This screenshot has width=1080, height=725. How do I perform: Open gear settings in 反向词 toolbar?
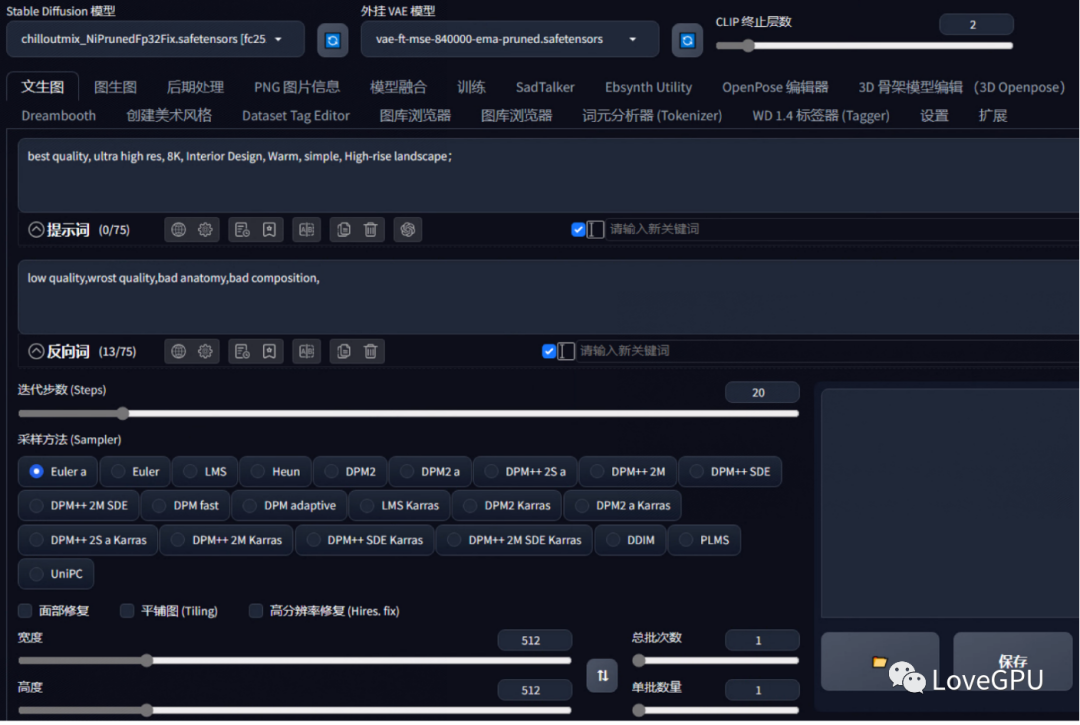[x=205, y=352]
